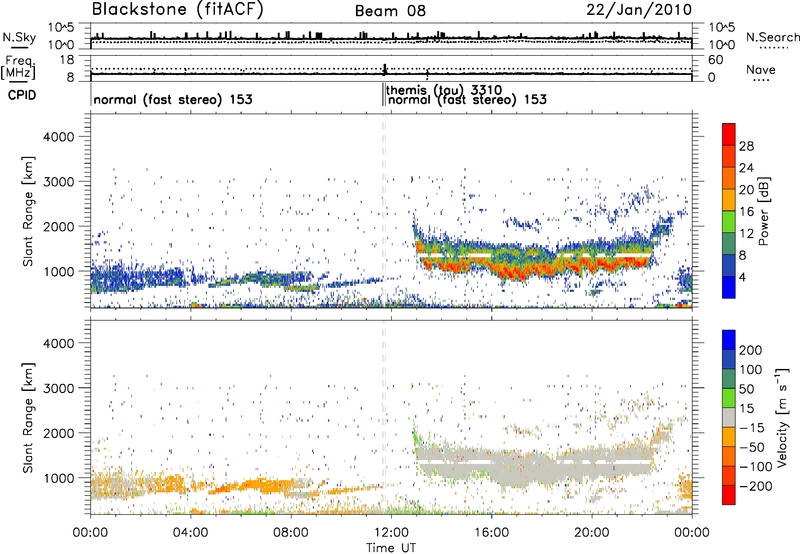This screenshot has height=554, width=800.
Task: Click the "12:00" time axis label
Action: pos(391,533)
